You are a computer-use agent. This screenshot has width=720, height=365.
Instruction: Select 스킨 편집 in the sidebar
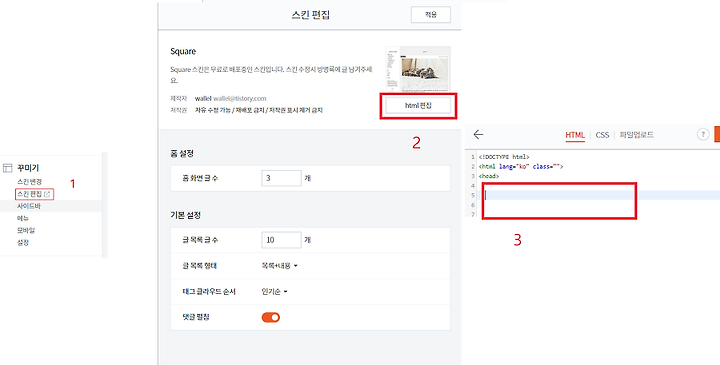point(29,194)
